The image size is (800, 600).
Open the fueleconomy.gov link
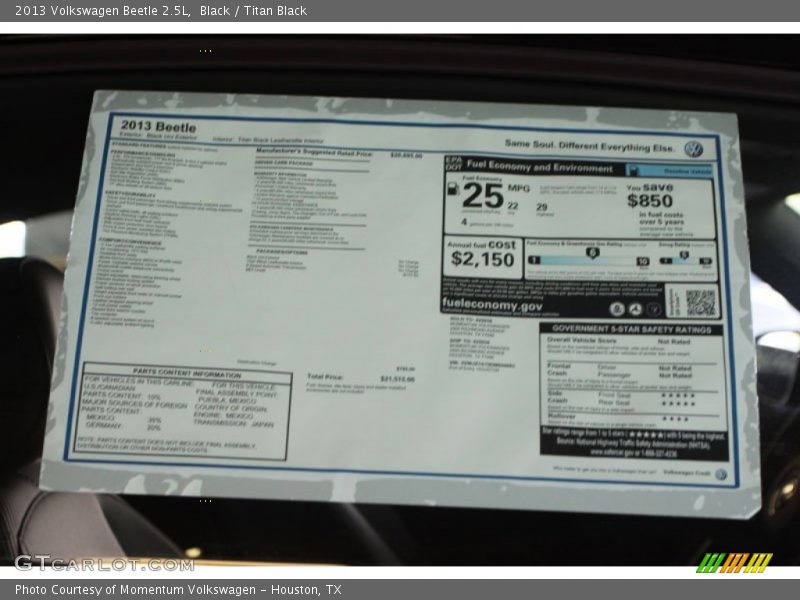click(x=492, y=305)
